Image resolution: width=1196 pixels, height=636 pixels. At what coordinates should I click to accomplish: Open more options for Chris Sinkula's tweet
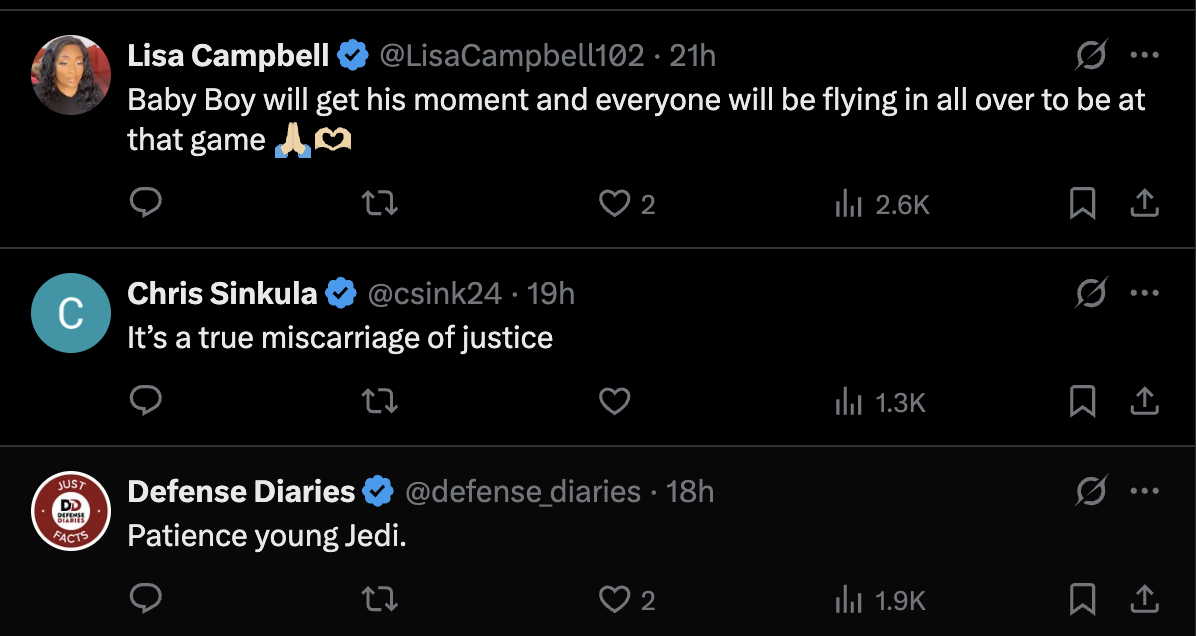point(1144,294)
